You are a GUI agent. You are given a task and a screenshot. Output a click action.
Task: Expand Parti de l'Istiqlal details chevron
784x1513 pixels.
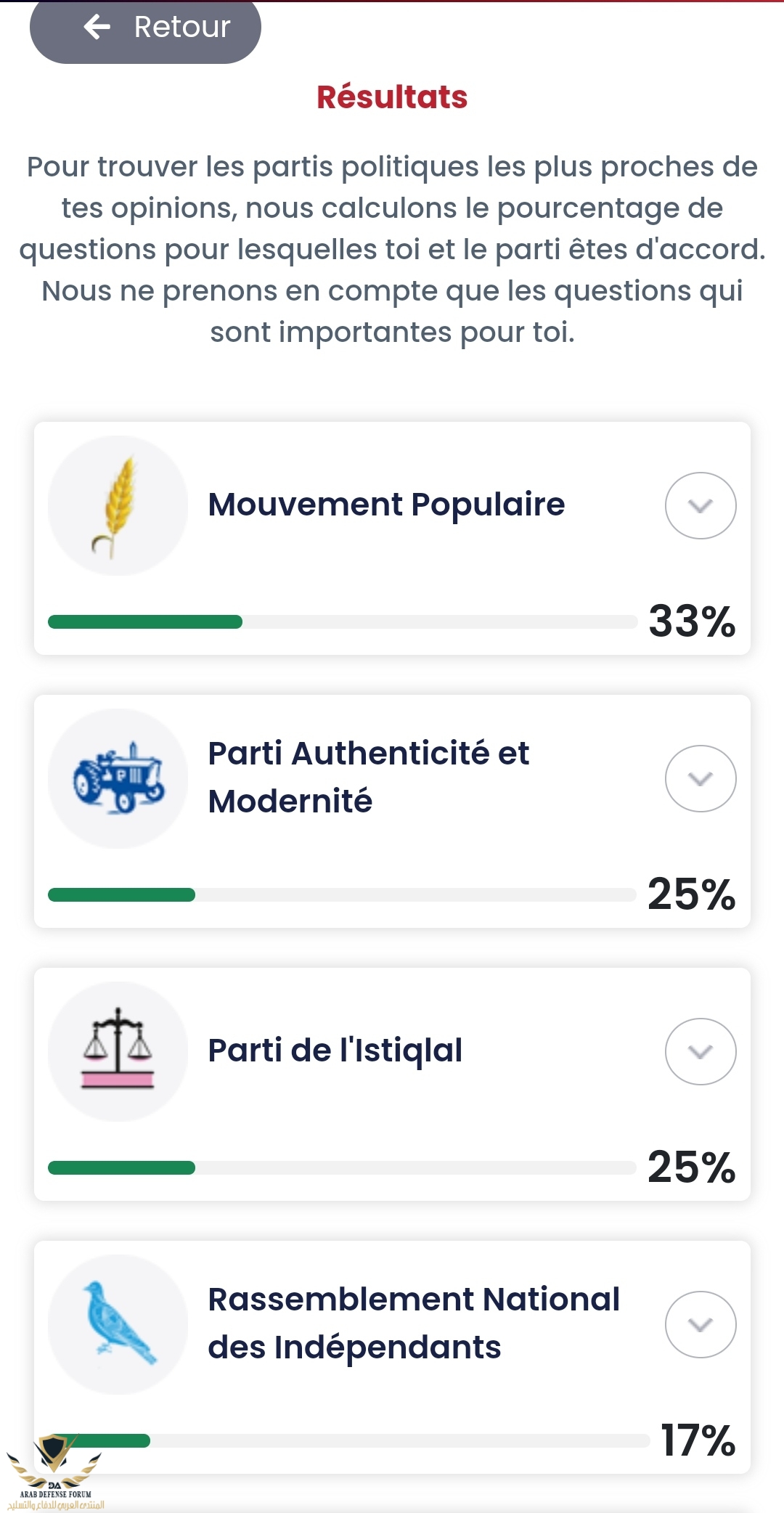coord(701,1051)
